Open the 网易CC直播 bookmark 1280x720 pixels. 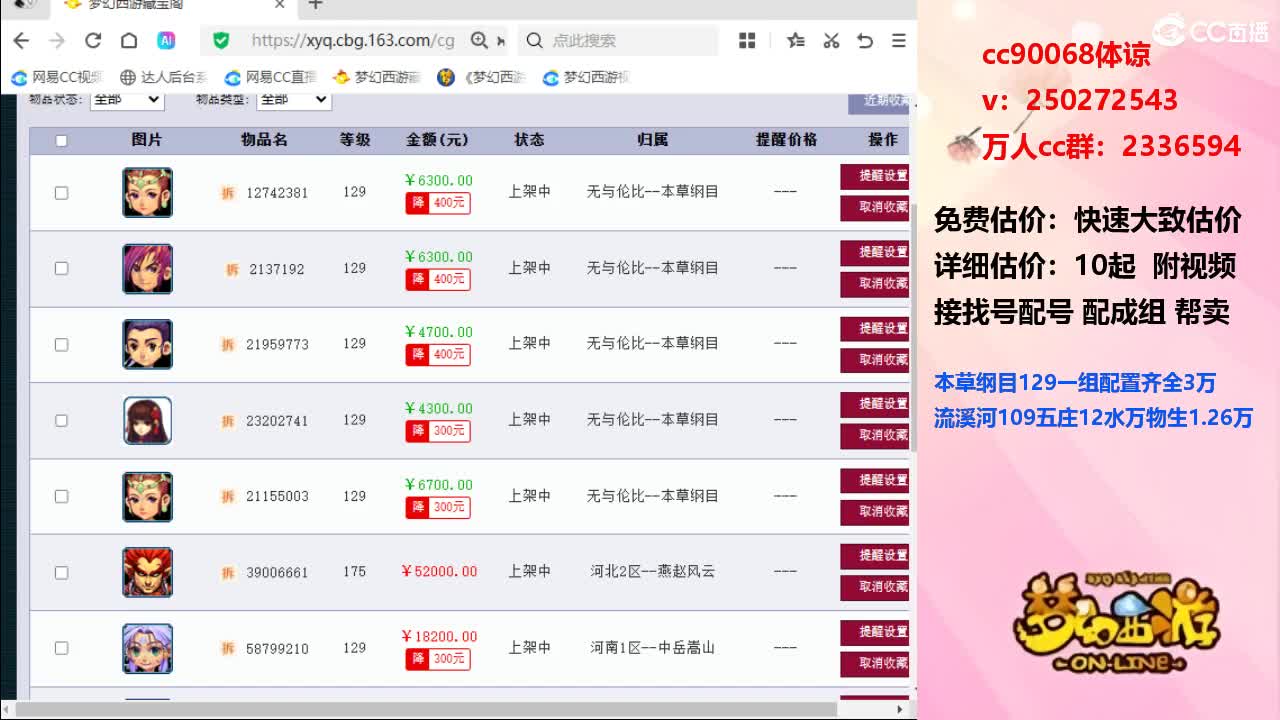(270, 77)
